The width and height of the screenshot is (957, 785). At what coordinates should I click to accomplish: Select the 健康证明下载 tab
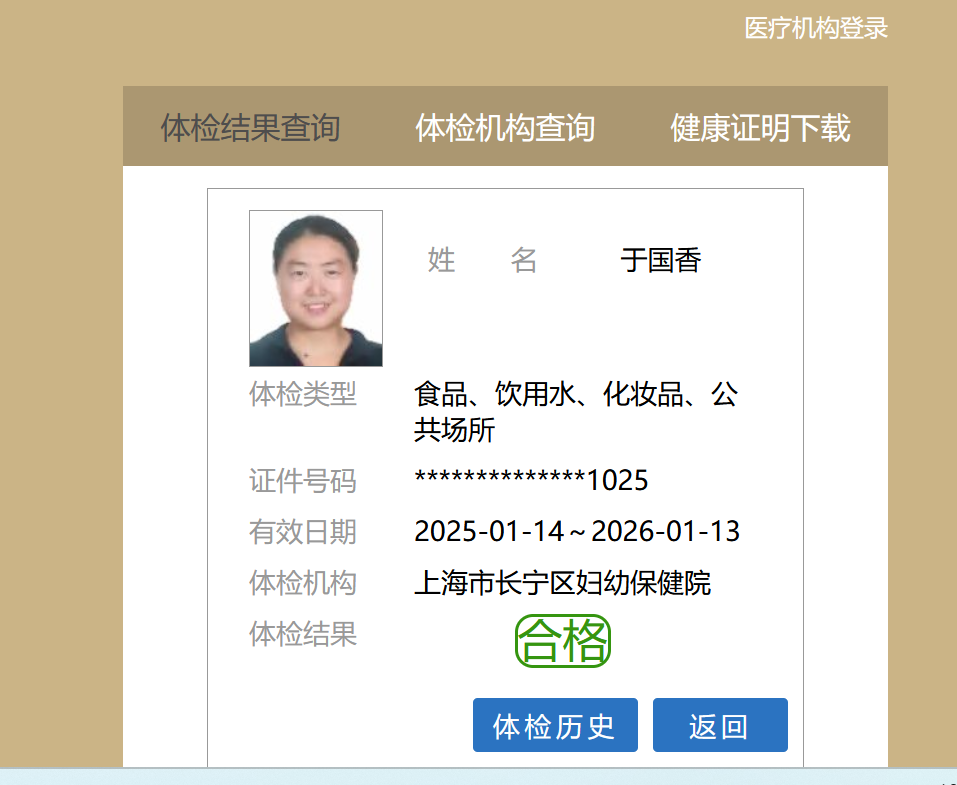760,128
